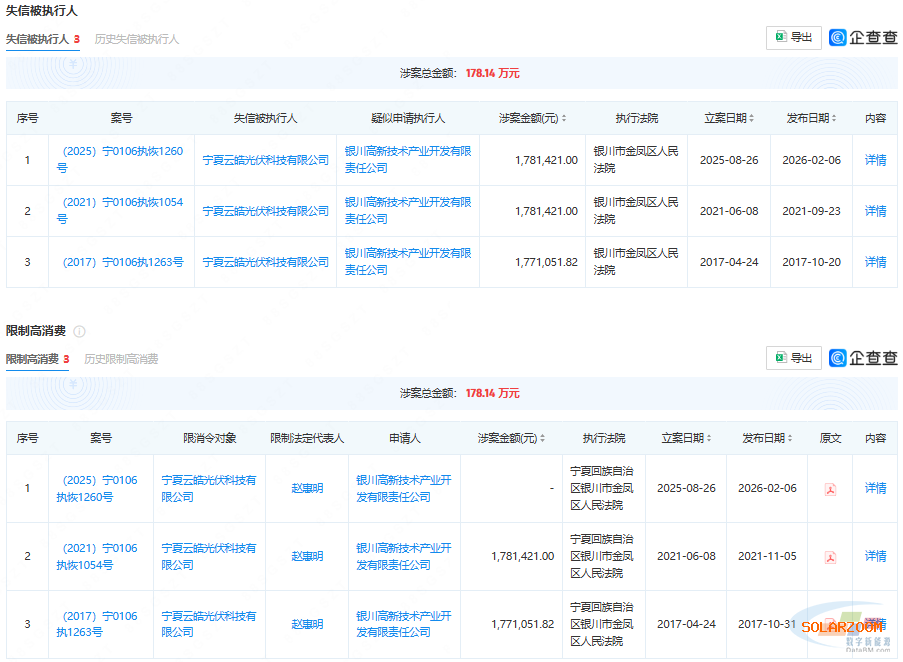Open 详情 for second 限制高消费 row
This screenshot has height=662, width=903.
click(x=875, y=556)
